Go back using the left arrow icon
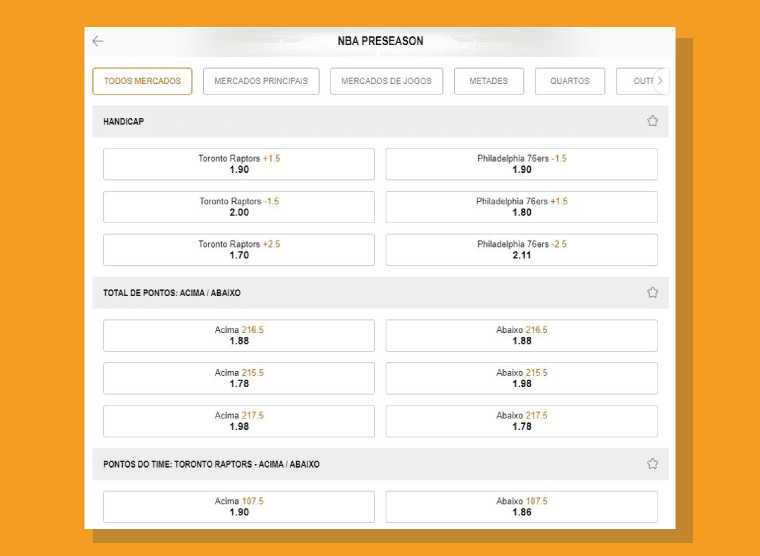The height and width of the screenshot is (556, 760). click(98, 41)
